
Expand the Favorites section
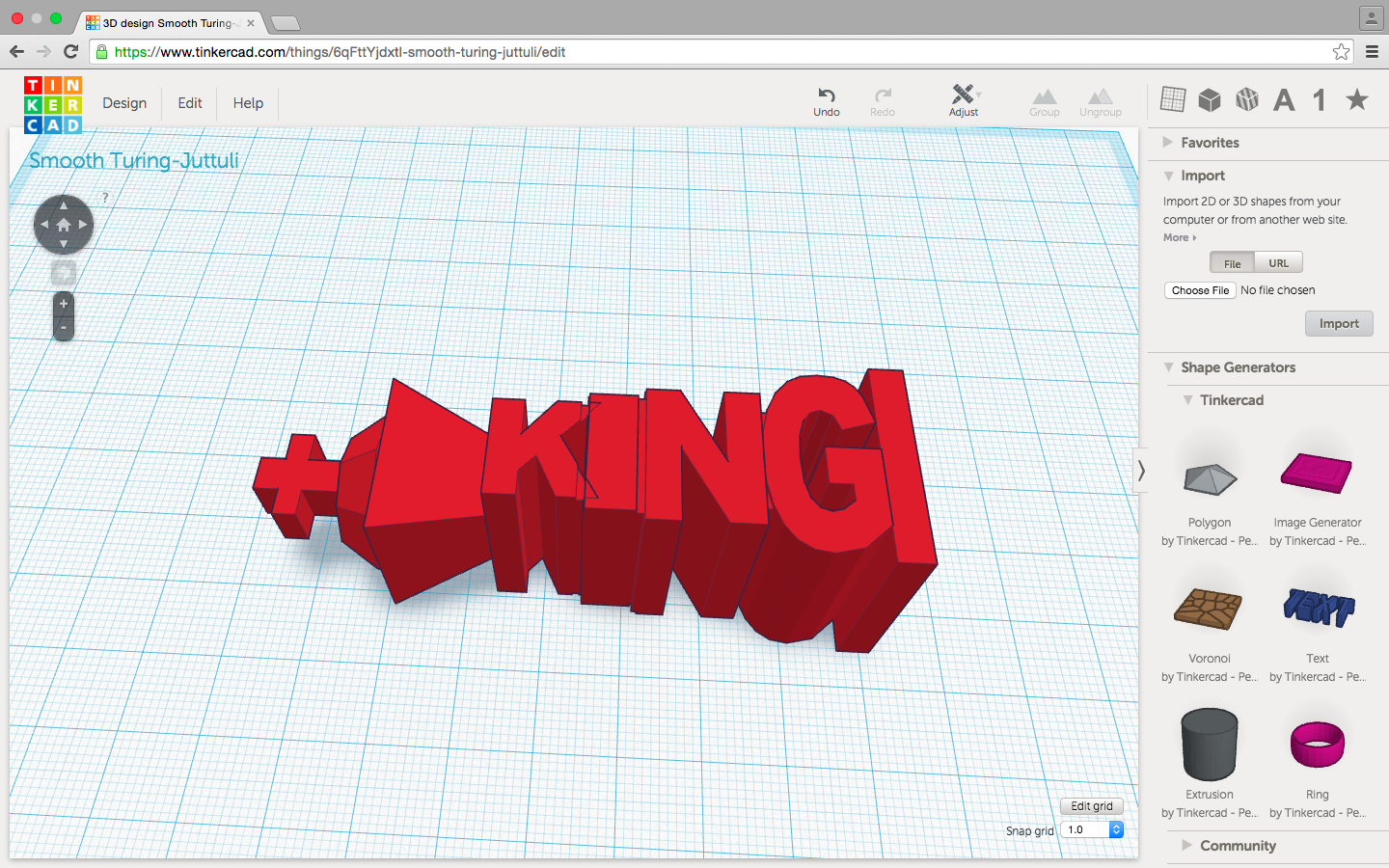point(1201,143)
